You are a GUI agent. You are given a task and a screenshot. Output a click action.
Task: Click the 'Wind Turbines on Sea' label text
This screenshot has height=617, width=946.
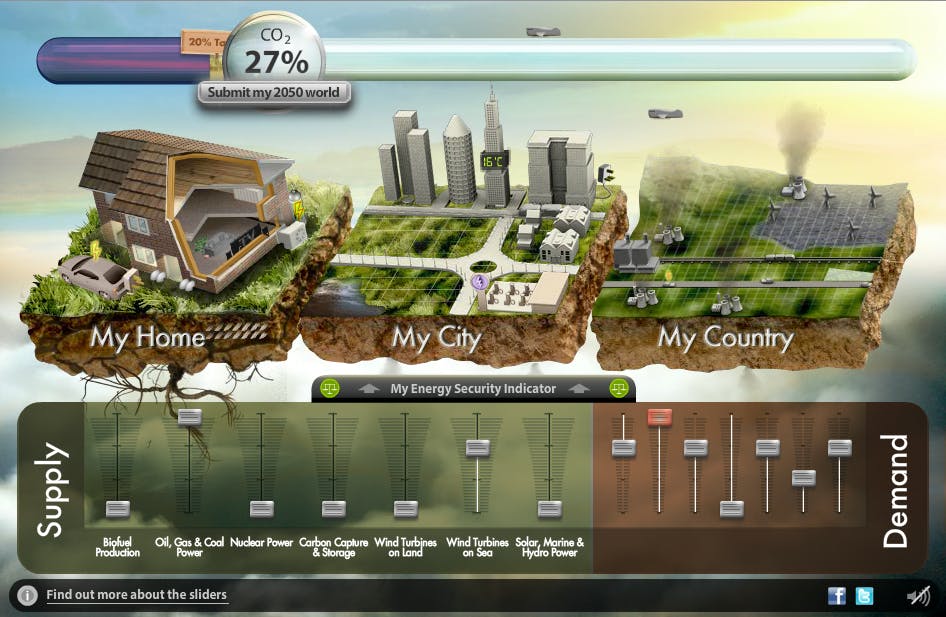pyautogui.click(x=477, y=547)
